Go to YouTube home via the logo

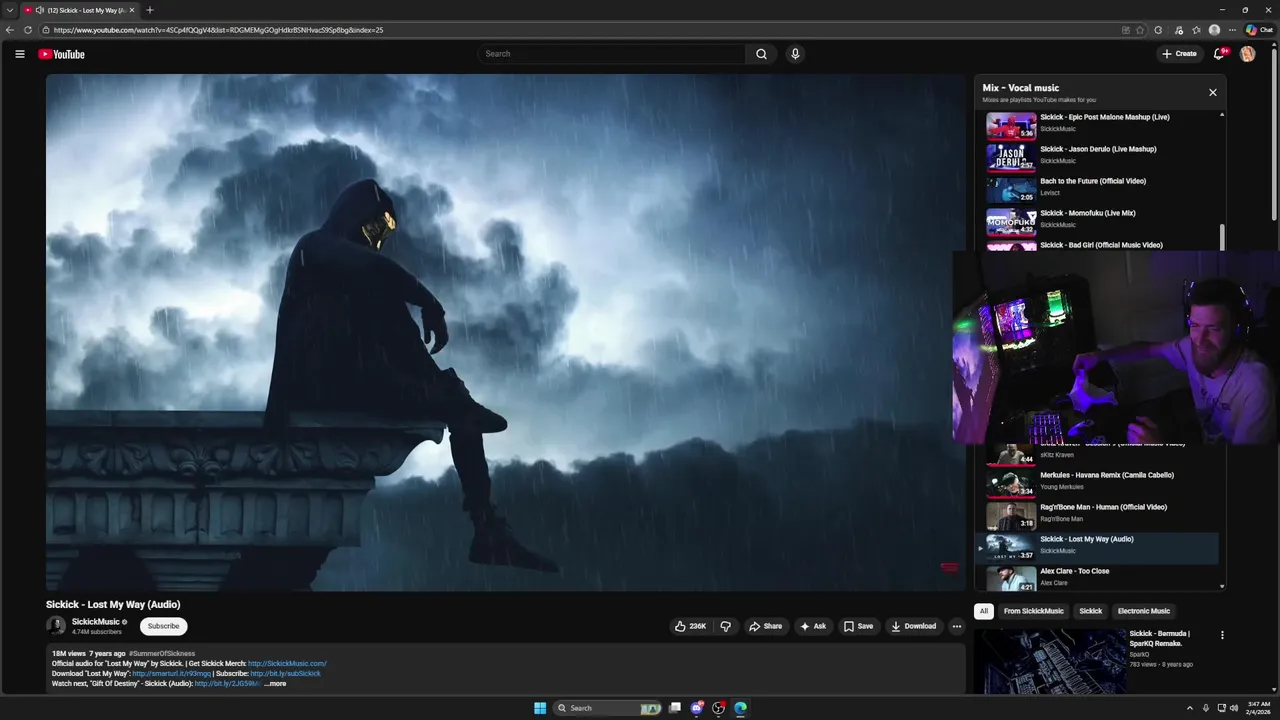62,54
